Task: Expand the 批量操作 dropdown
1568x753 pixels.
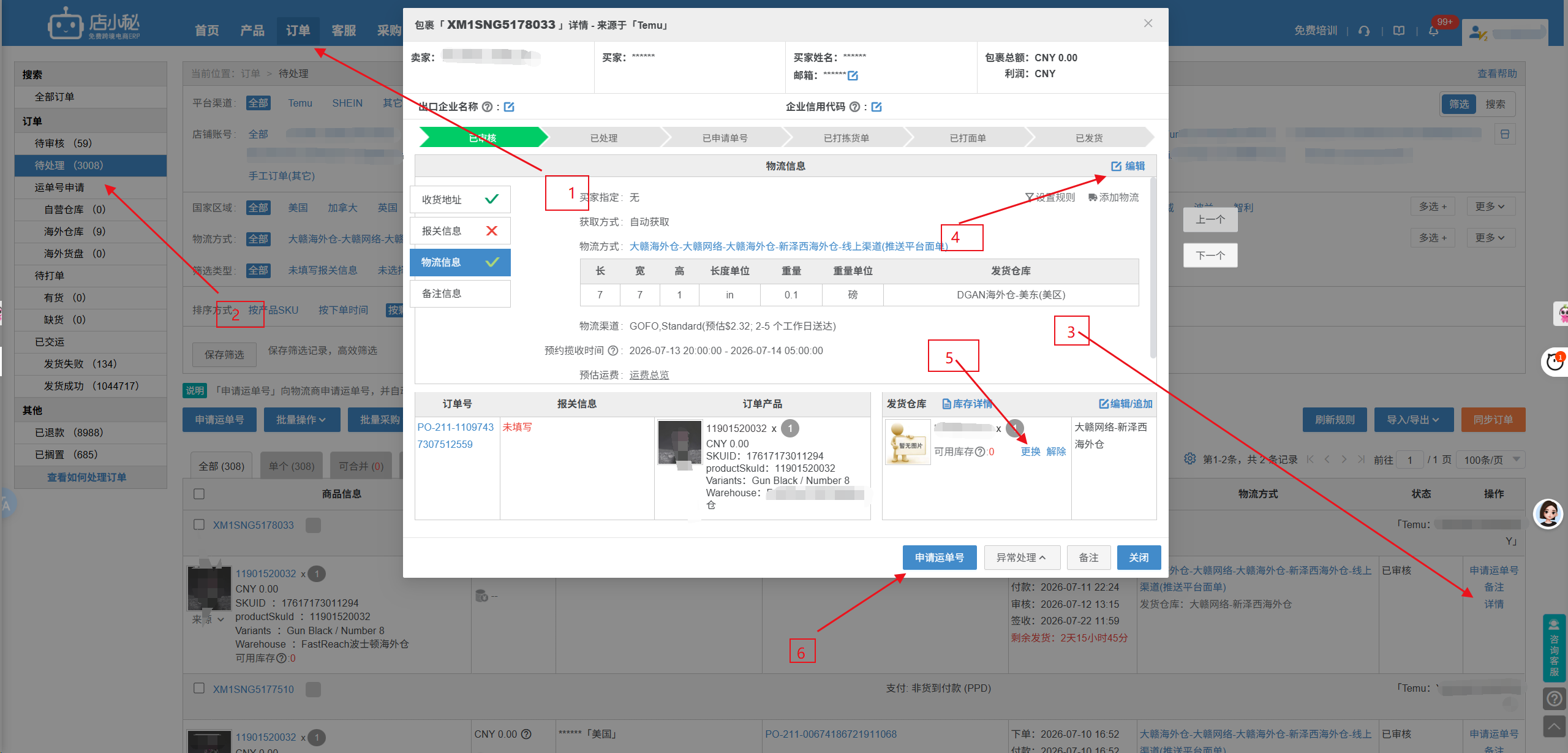Action: coord(301,420)
